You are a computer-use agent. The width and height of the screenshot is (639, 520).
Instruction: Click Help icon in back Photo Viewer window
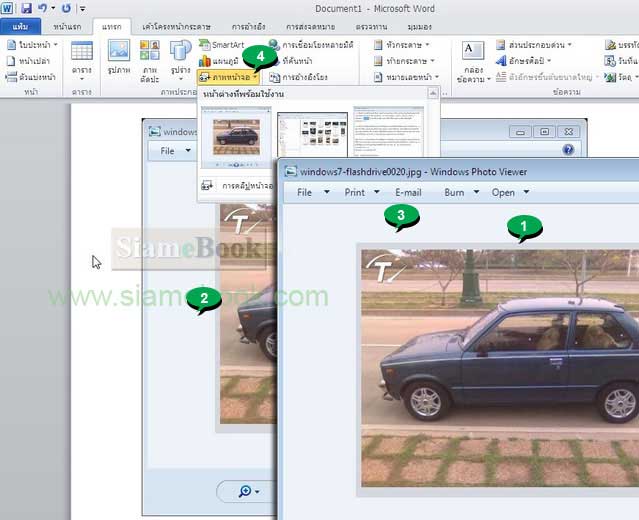[568, 150]
